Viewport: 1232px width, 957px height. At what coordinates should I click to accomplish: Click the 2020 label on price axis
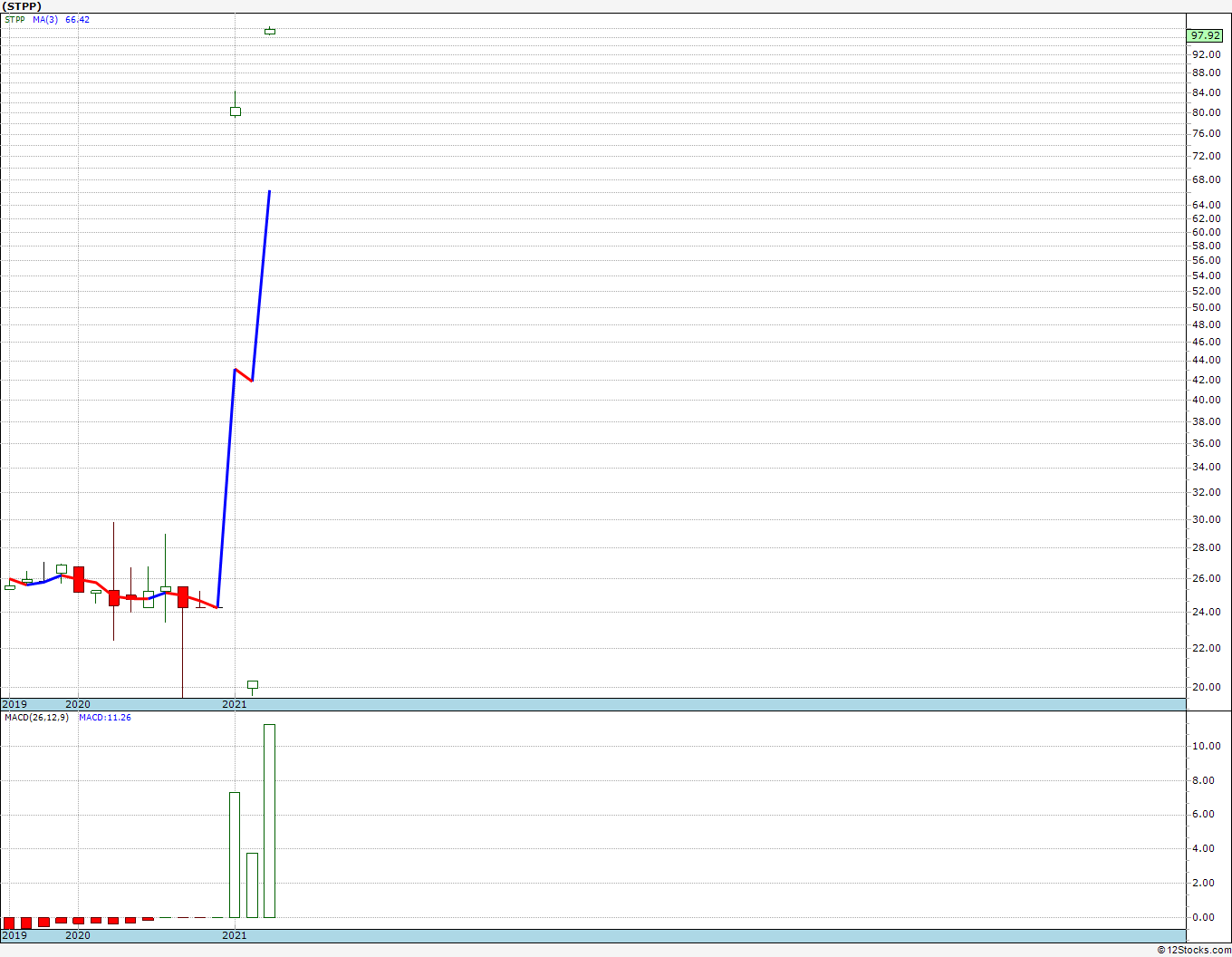78,704
